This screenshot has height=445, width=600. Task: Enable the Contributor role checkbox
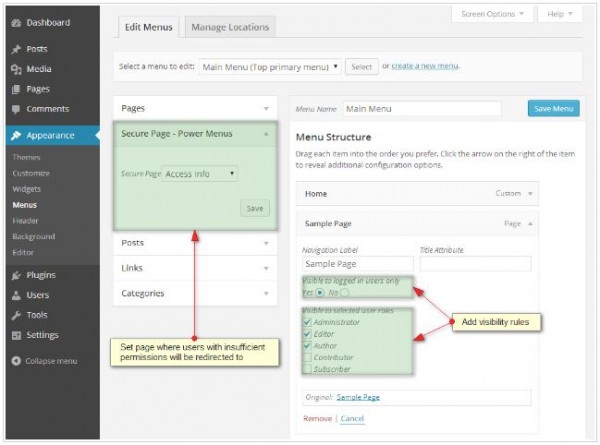[x=307, y=356]
